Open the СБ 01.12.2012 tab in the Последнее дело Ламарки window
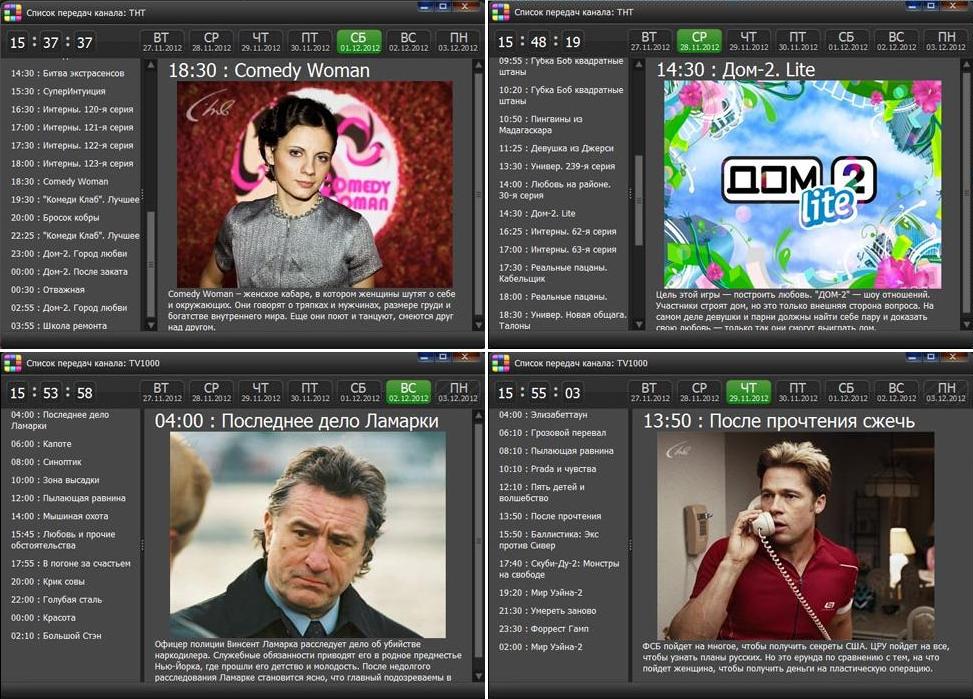Screen dimensions: 973x699 pos(359,391)
